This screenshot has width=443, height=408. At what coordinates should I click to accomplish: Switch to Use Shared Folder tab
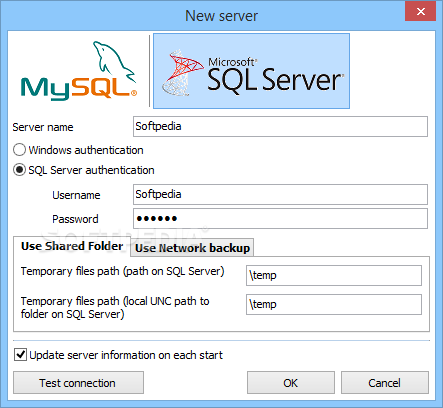coord(72,246)
